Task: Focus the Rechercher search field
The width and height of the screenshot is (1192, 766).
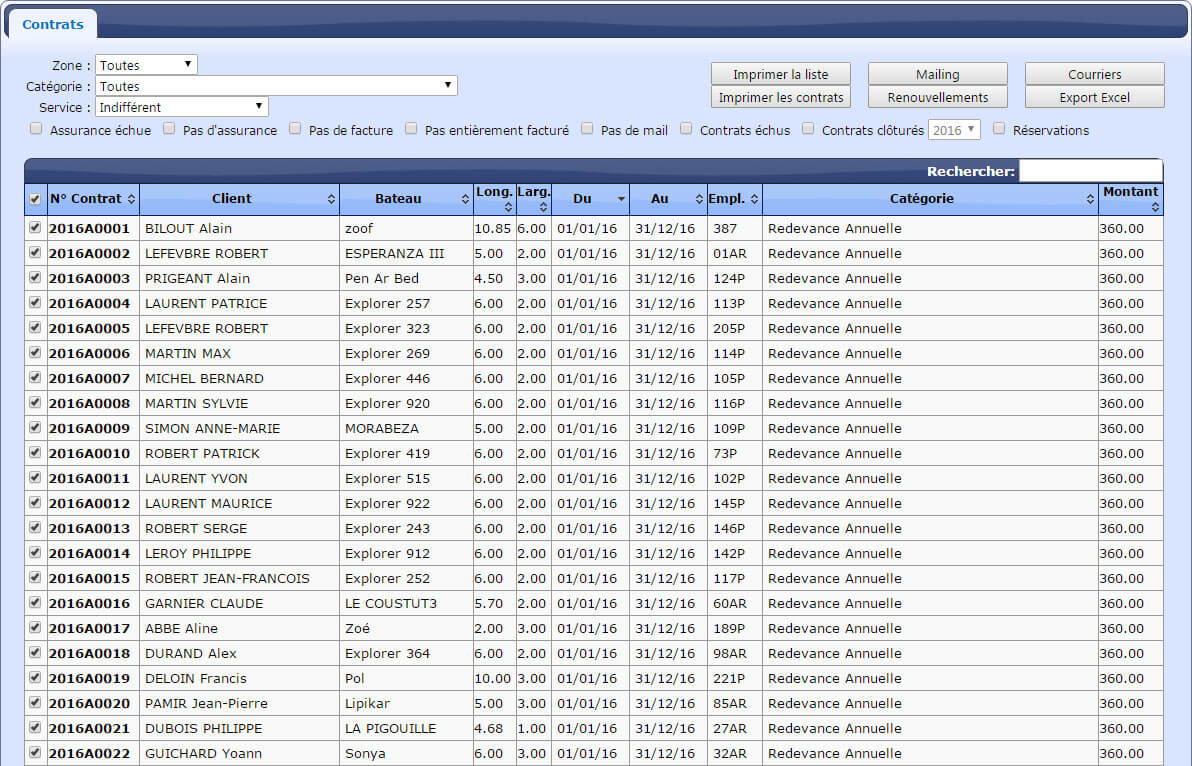Action: click(1090, 171)
